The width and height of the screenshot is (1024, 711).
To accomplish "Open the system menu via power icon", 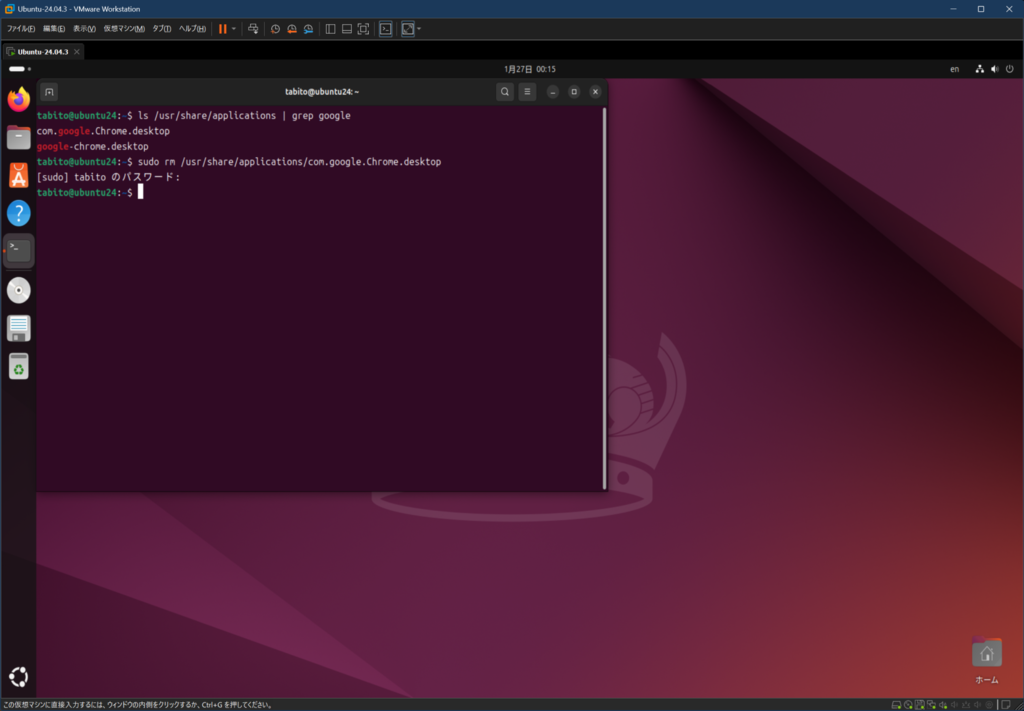I will pos(1010,69).
